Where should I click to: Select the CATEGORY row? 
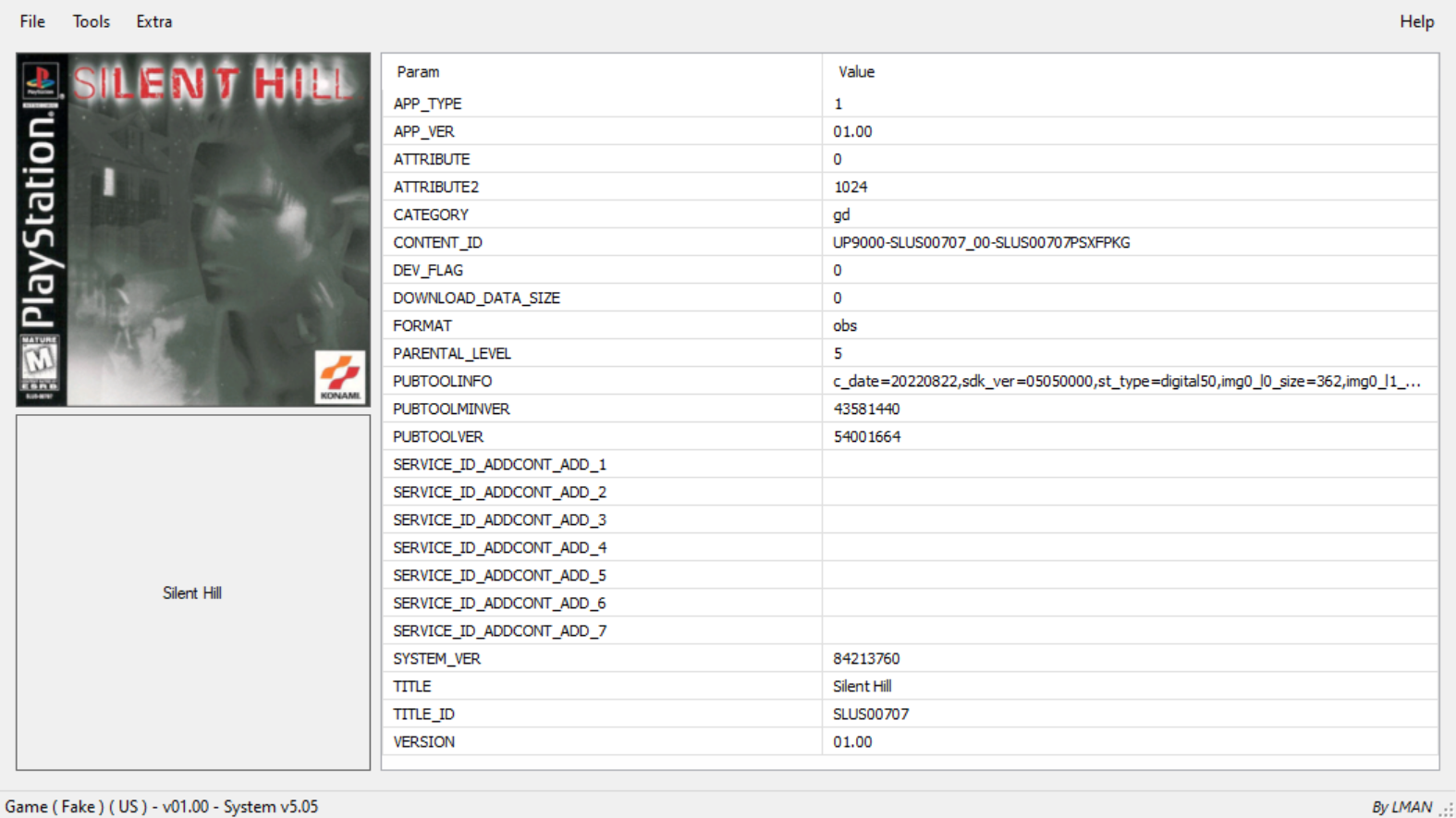(431, 214)
